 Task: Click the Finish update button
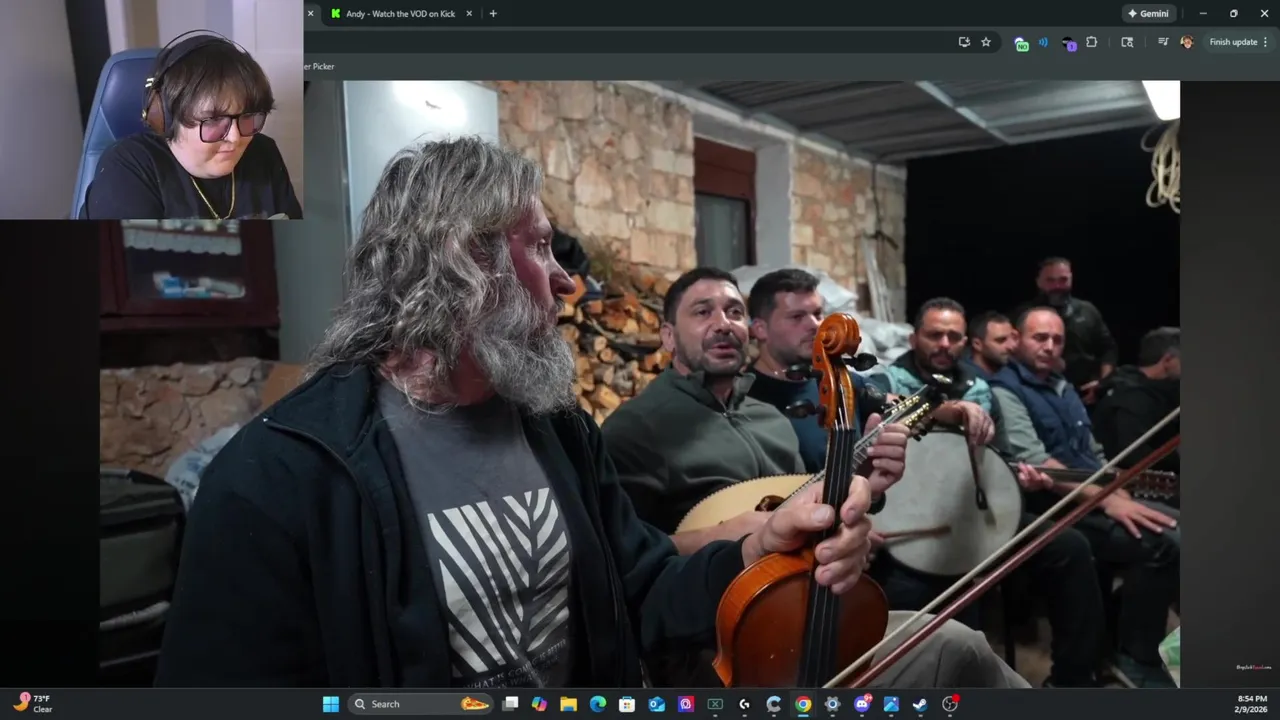[1233, 42]
